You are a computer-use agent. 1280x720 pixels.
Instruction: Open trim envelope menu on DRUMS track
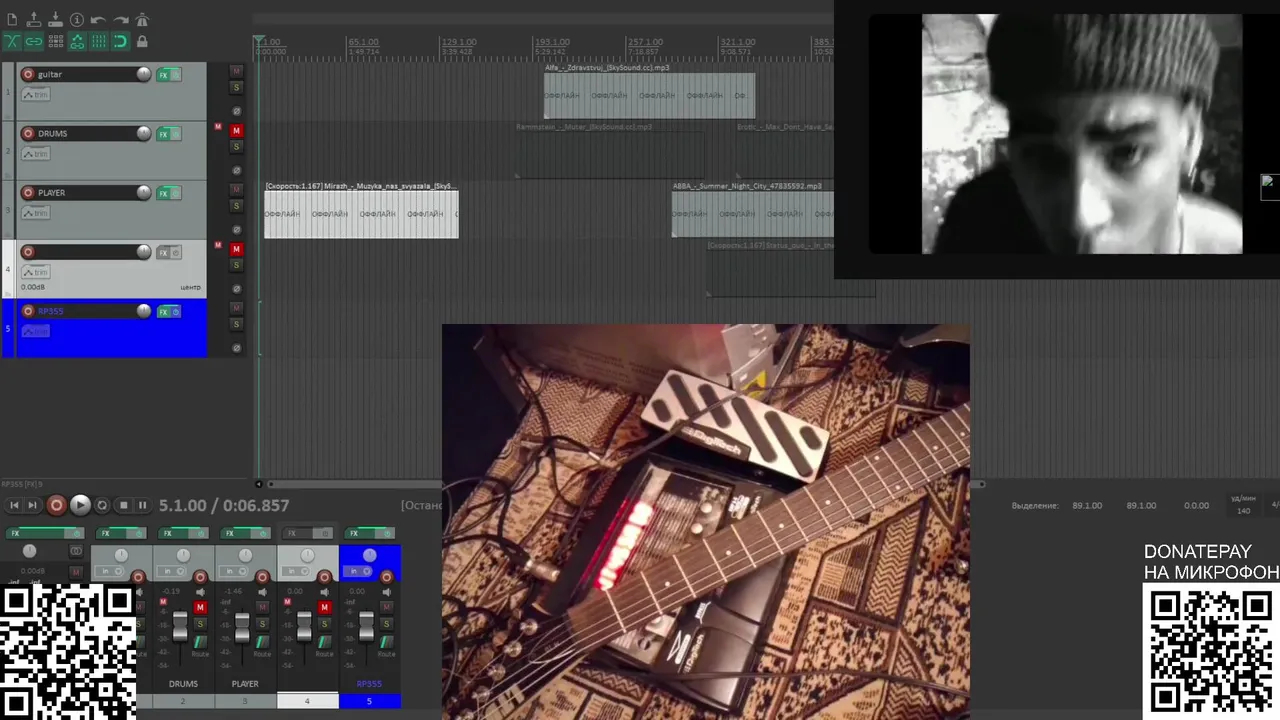(36, 154)
